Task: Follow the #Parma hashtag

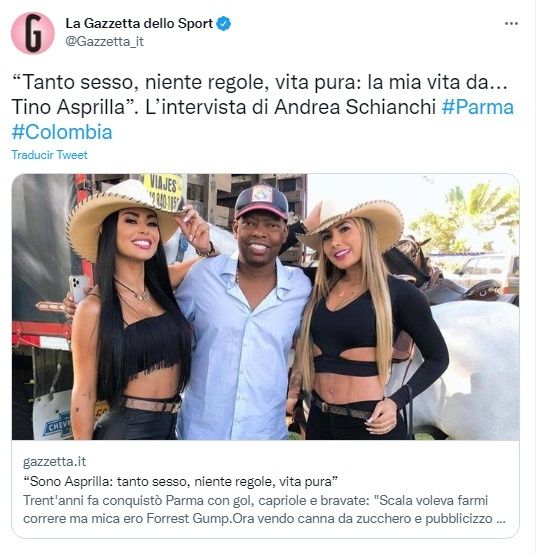Action: [x=477, y=107]
